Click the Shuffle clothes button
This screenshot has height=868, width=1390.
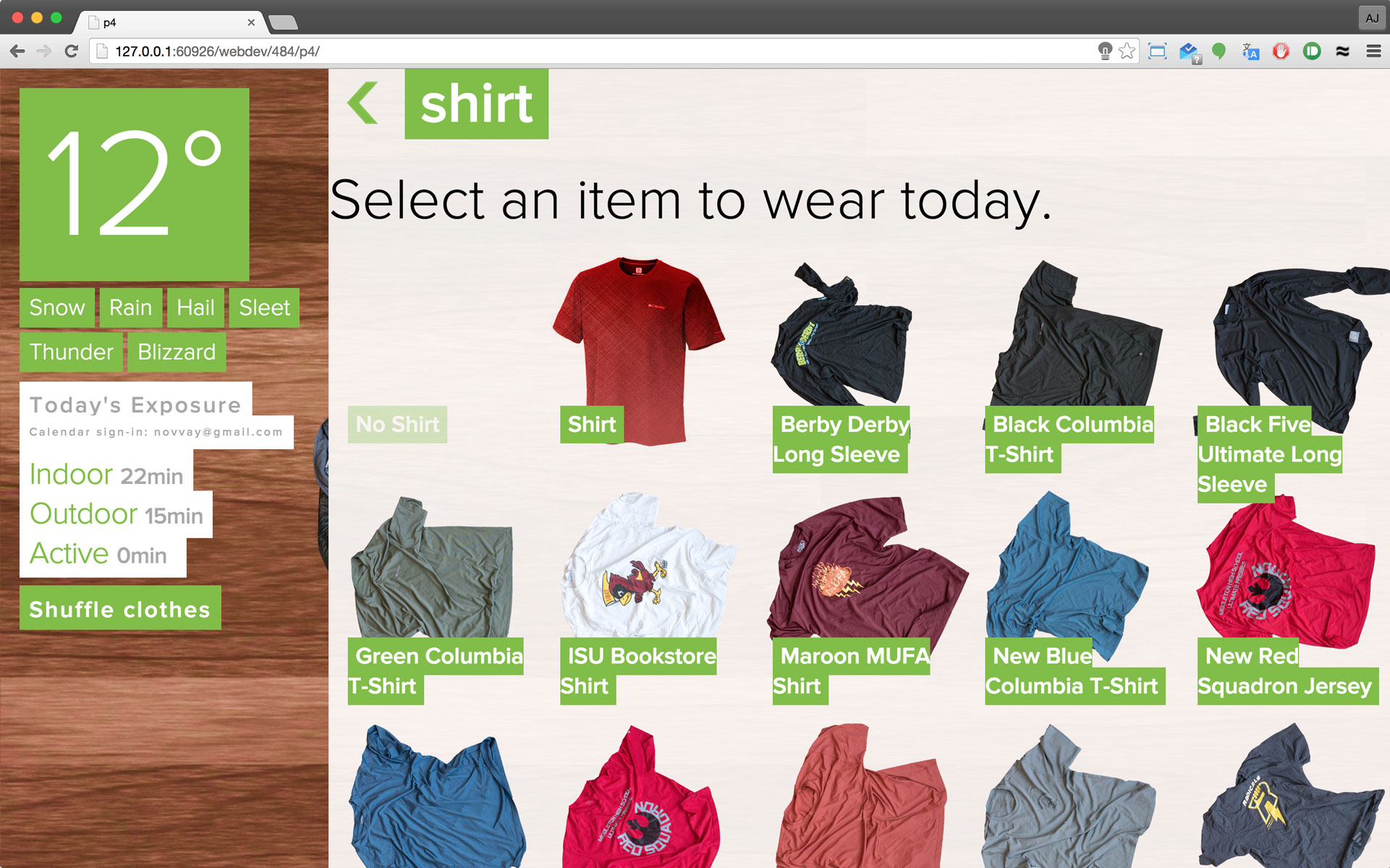120,609
